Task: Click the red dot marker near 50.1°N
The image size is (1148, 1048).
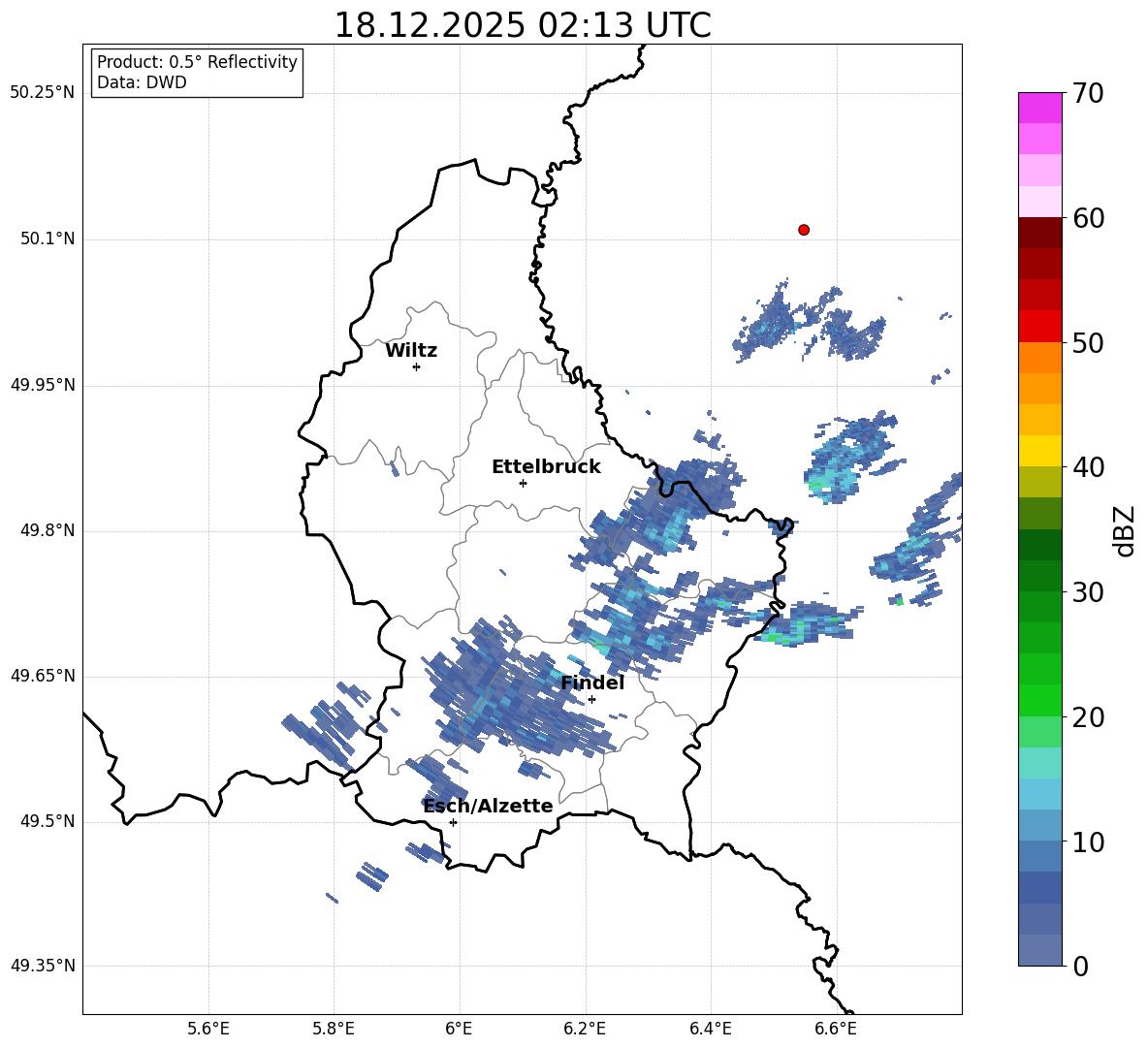Action: [804, 230]
